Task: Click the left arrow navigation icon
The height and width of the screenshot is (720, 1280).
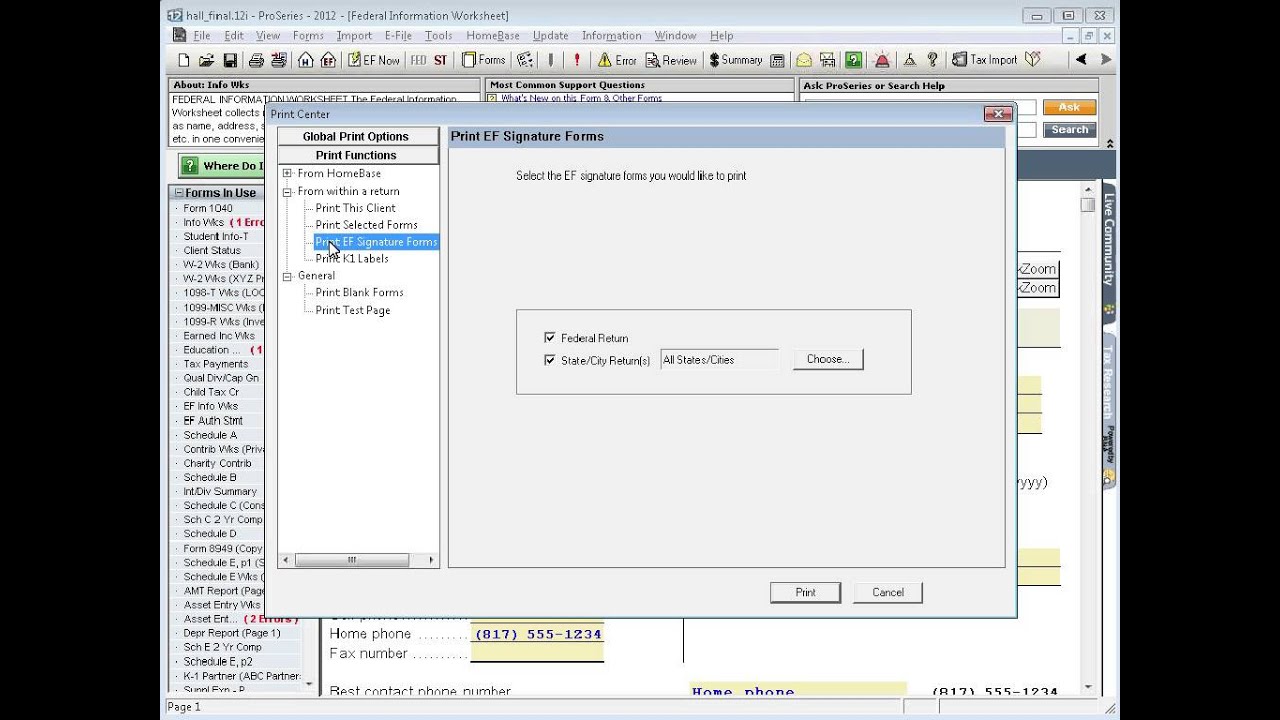Action: tap(1081, 60)
